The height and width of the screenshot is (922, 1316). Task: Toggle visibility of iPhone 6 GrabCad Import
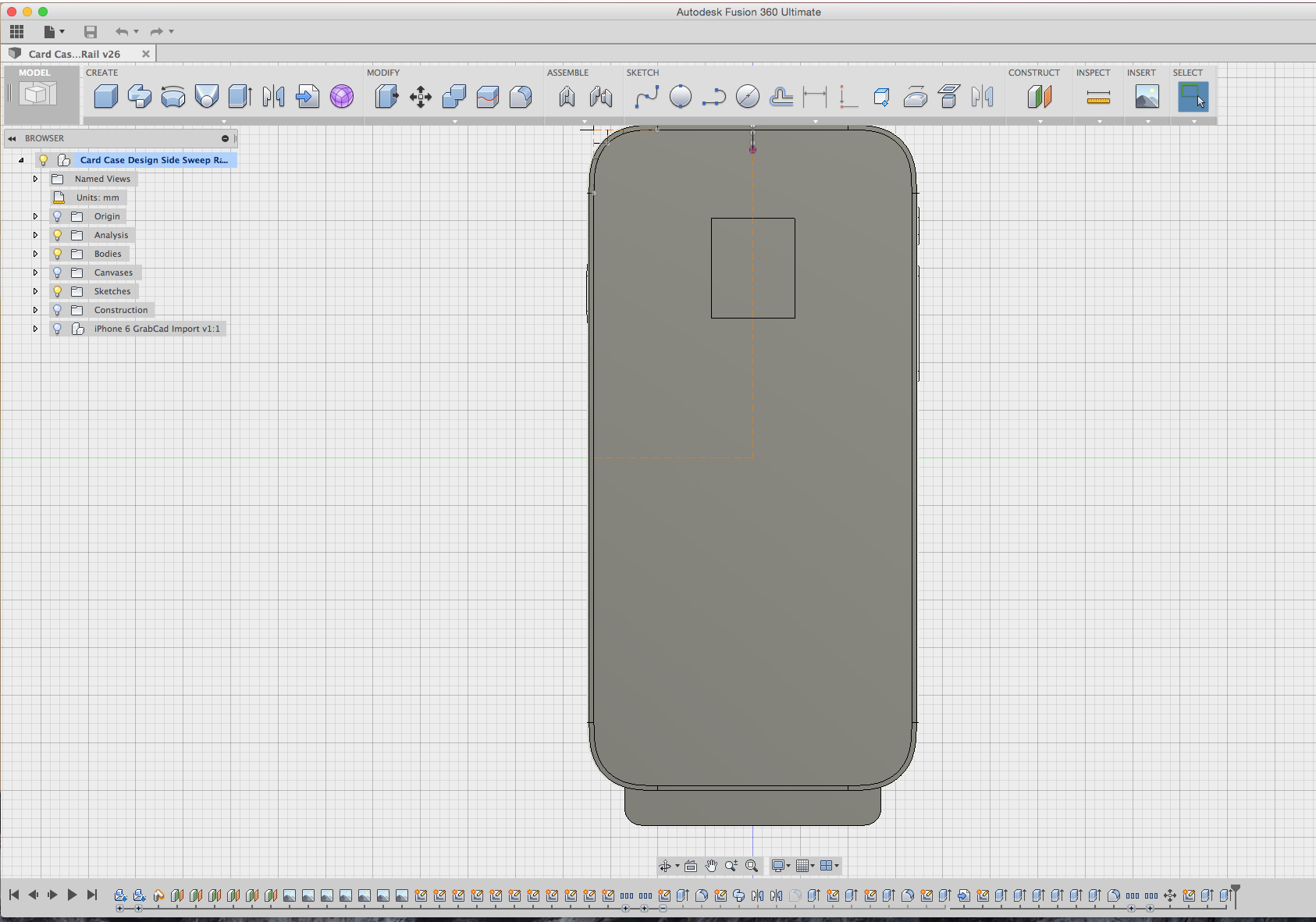pos(57,329)
